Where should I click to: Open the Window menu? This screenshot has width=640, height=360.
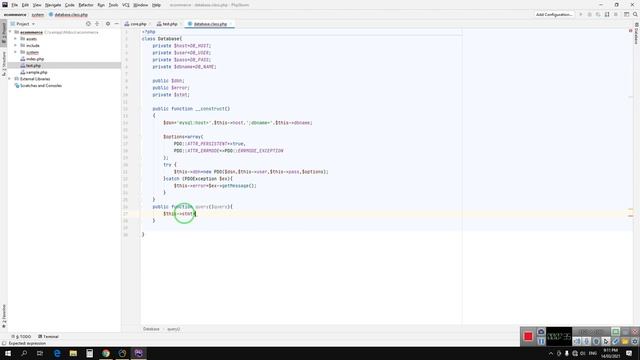[x=141, y=5]
